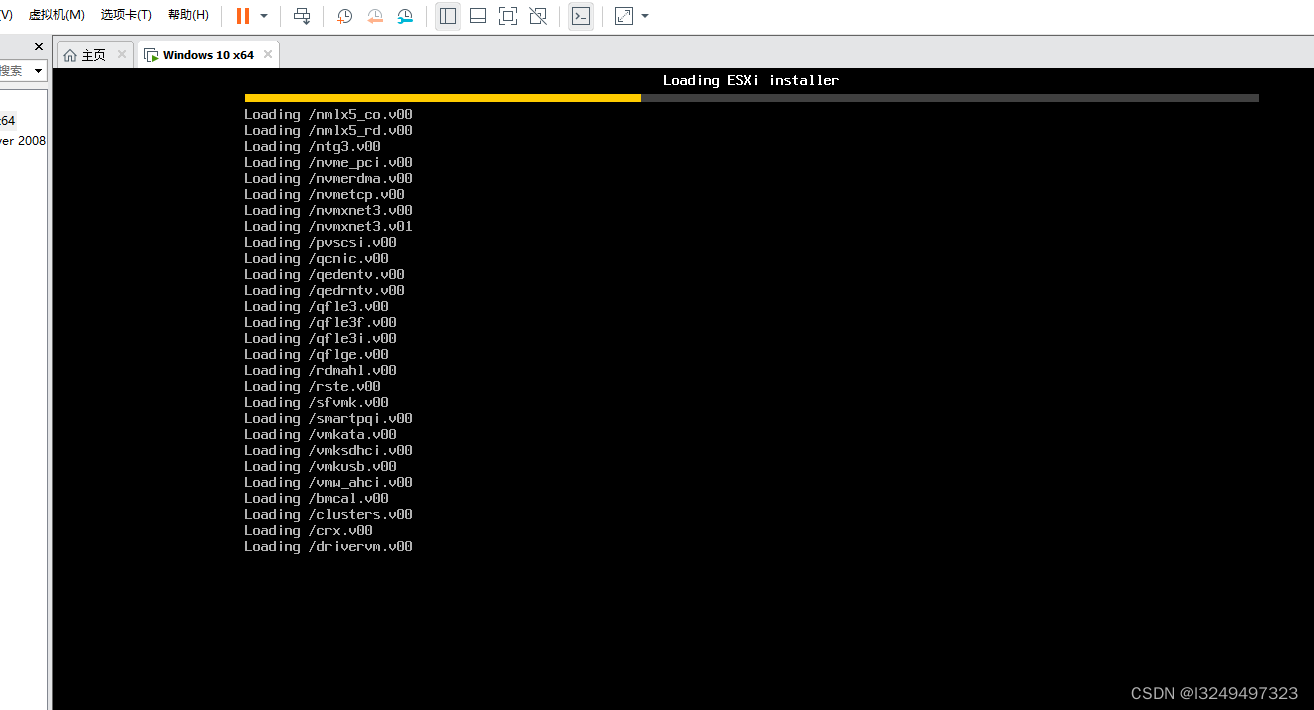Click the Unity mode icon
This screenshot has width=1314, height=710.
click(538, 16)
